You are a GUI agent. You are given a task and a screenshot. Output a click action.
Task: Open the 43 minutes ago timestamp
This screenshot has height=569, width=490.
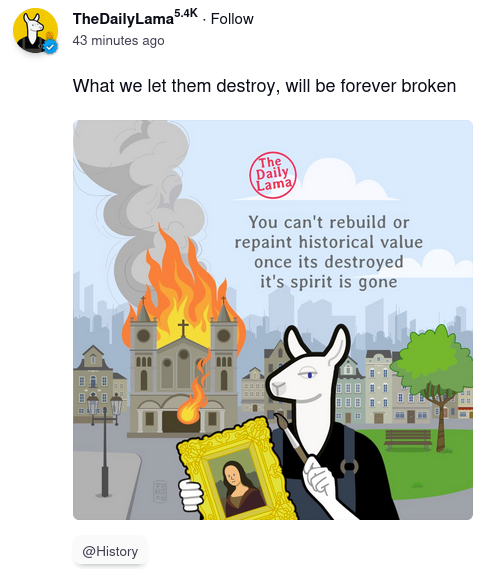click(x=118, y=40)
